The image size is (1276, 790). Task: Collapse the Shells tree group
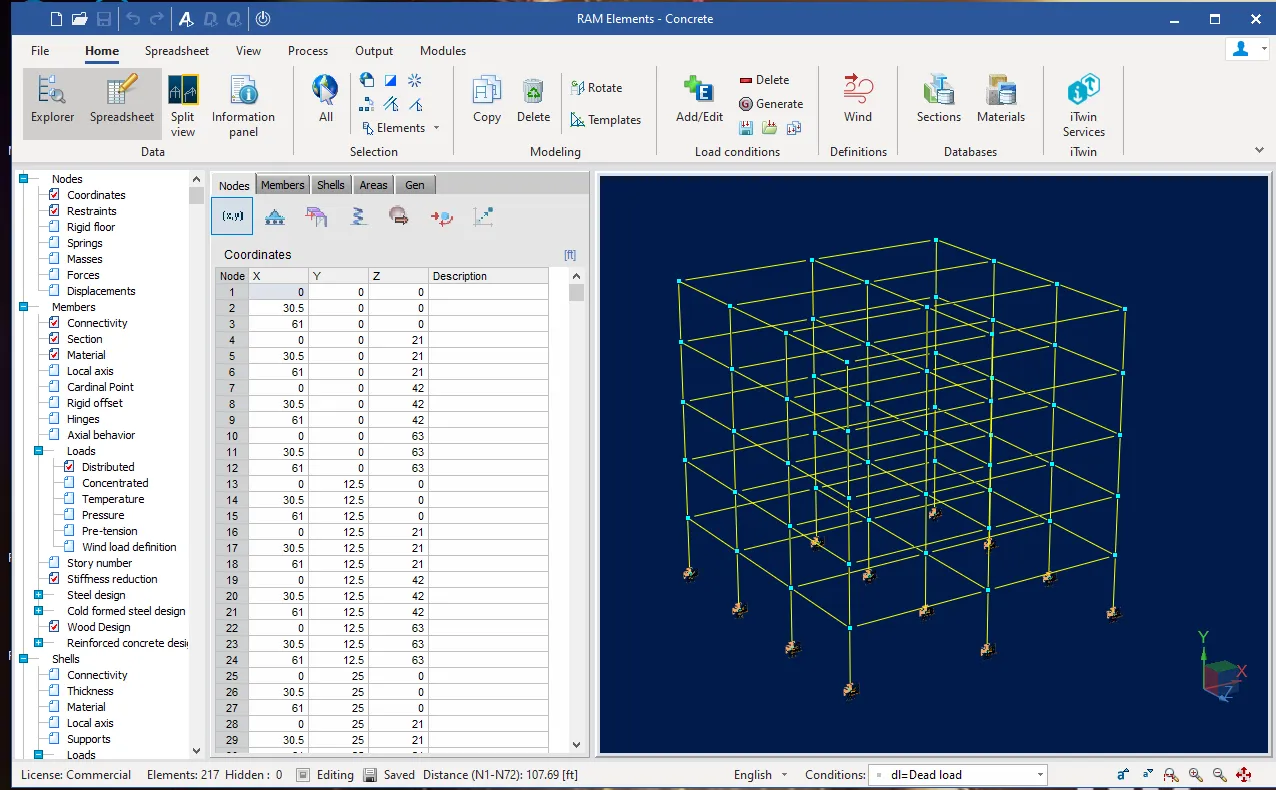click(24, 659)
